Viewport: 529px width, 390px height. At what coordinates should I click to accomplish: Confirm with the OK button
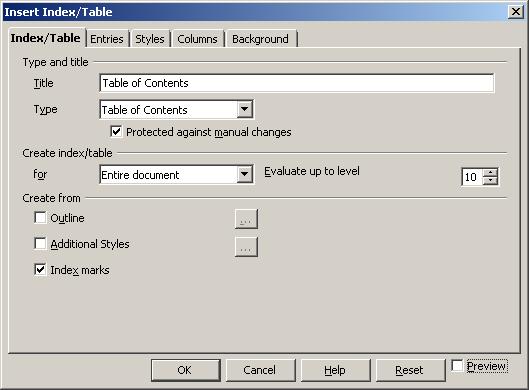pos(186,370)
